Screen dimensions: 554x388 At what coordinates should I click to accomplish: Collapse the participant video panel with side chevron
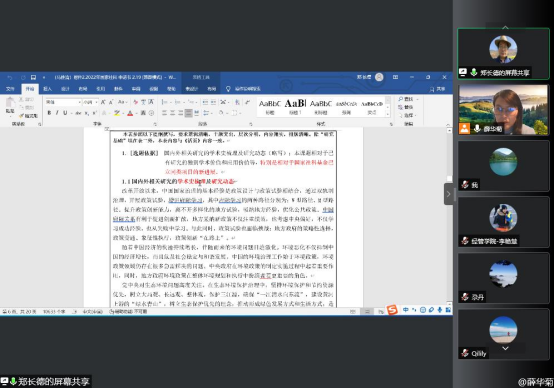[448, 194]
